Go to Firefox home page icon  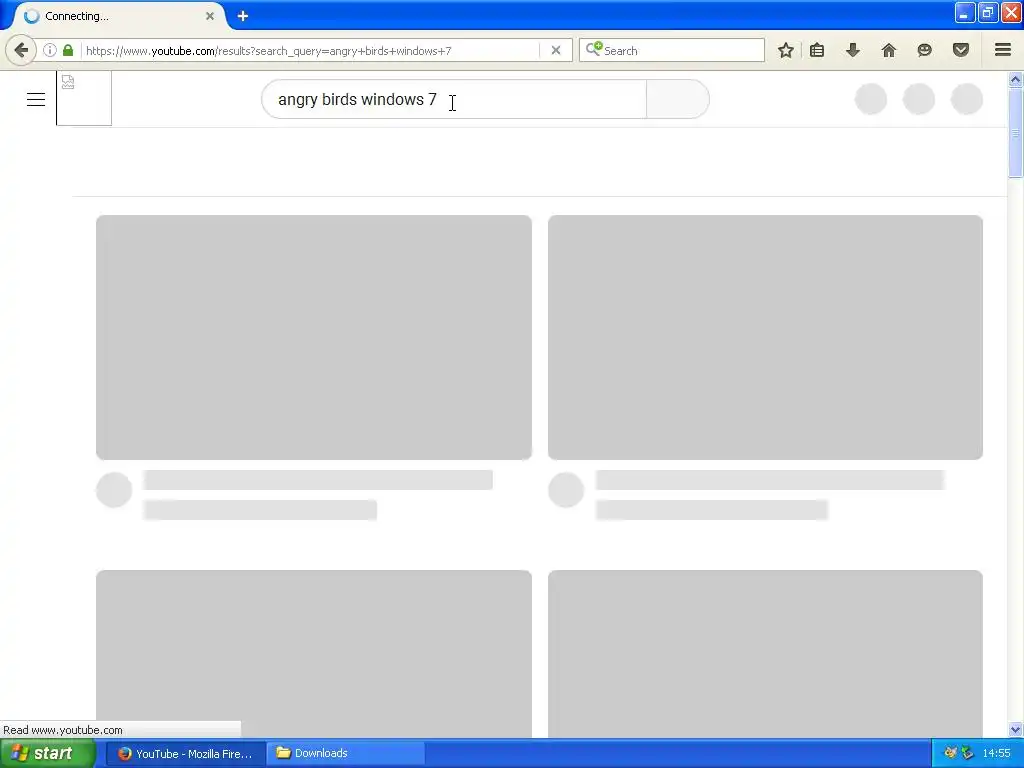pos(889,50)
